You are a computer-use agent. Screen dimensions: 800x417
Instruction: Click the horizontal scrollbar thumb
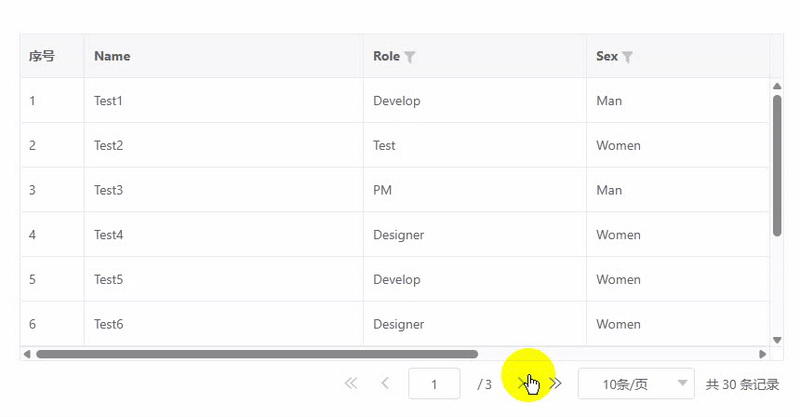256,354
